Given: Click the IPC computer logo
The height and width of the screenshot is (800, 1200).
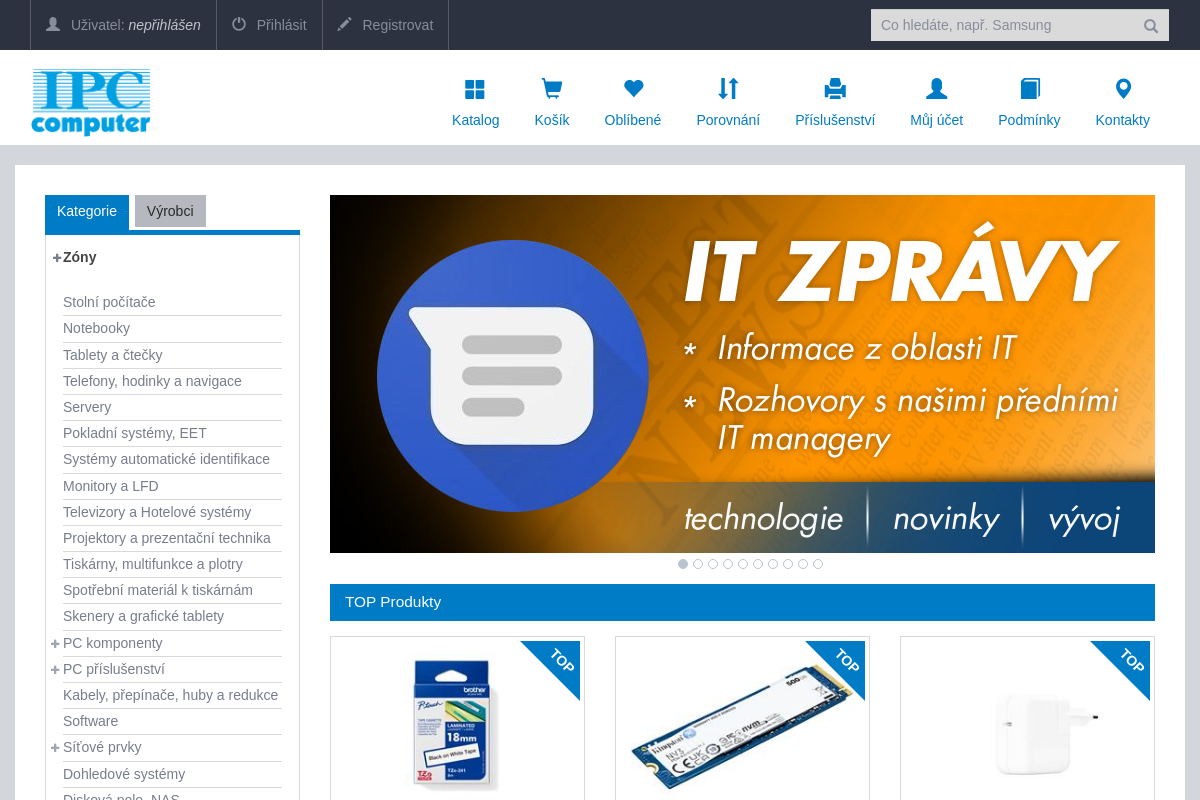Looking at the screenshot, I should pyautogui.click(x=91, y=101).
